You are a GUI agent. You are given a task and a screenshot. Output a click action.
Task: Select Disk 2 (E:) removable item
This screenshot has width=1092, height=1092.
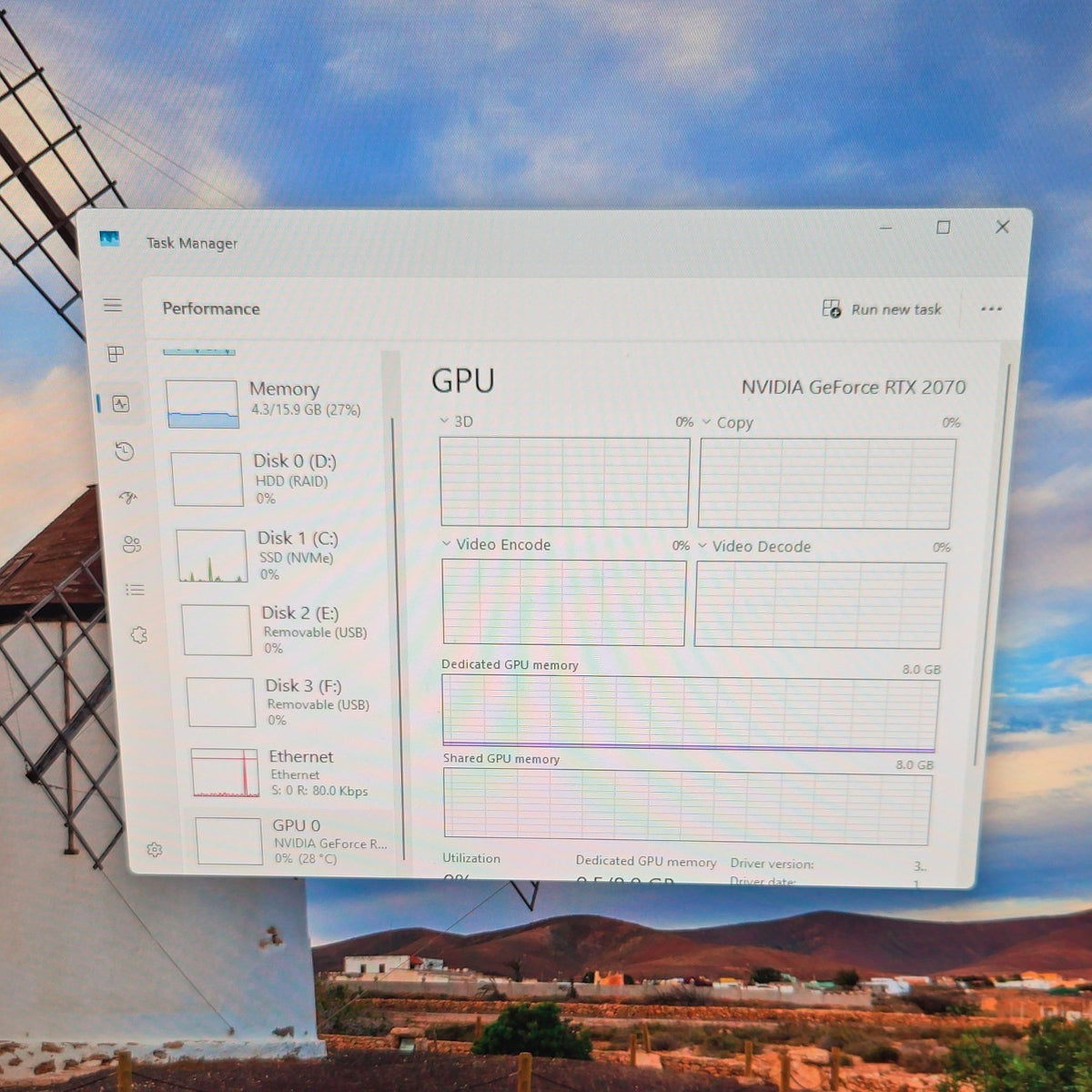285,629
